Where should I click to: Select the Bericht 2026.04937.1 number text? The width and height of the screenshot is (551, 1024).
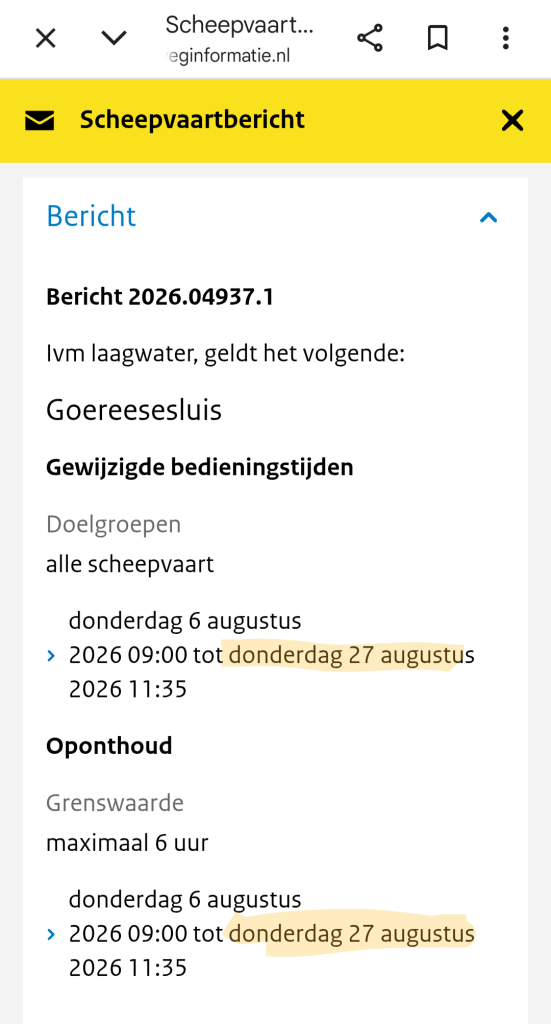[x=160, y=297]
